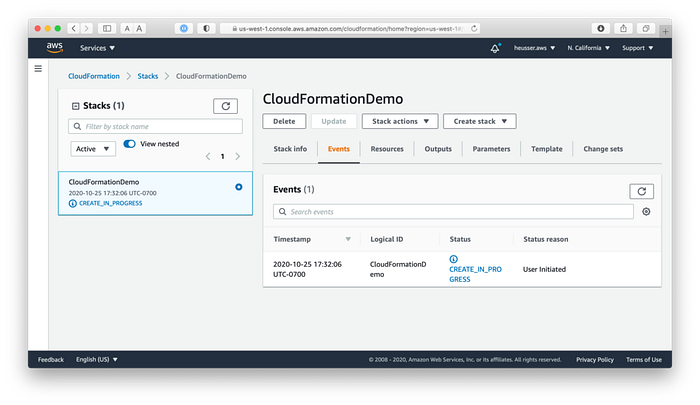Screen dimensions: 700x405
Task: Expand the Create stack dropdown
Action: tap(480, 121)
